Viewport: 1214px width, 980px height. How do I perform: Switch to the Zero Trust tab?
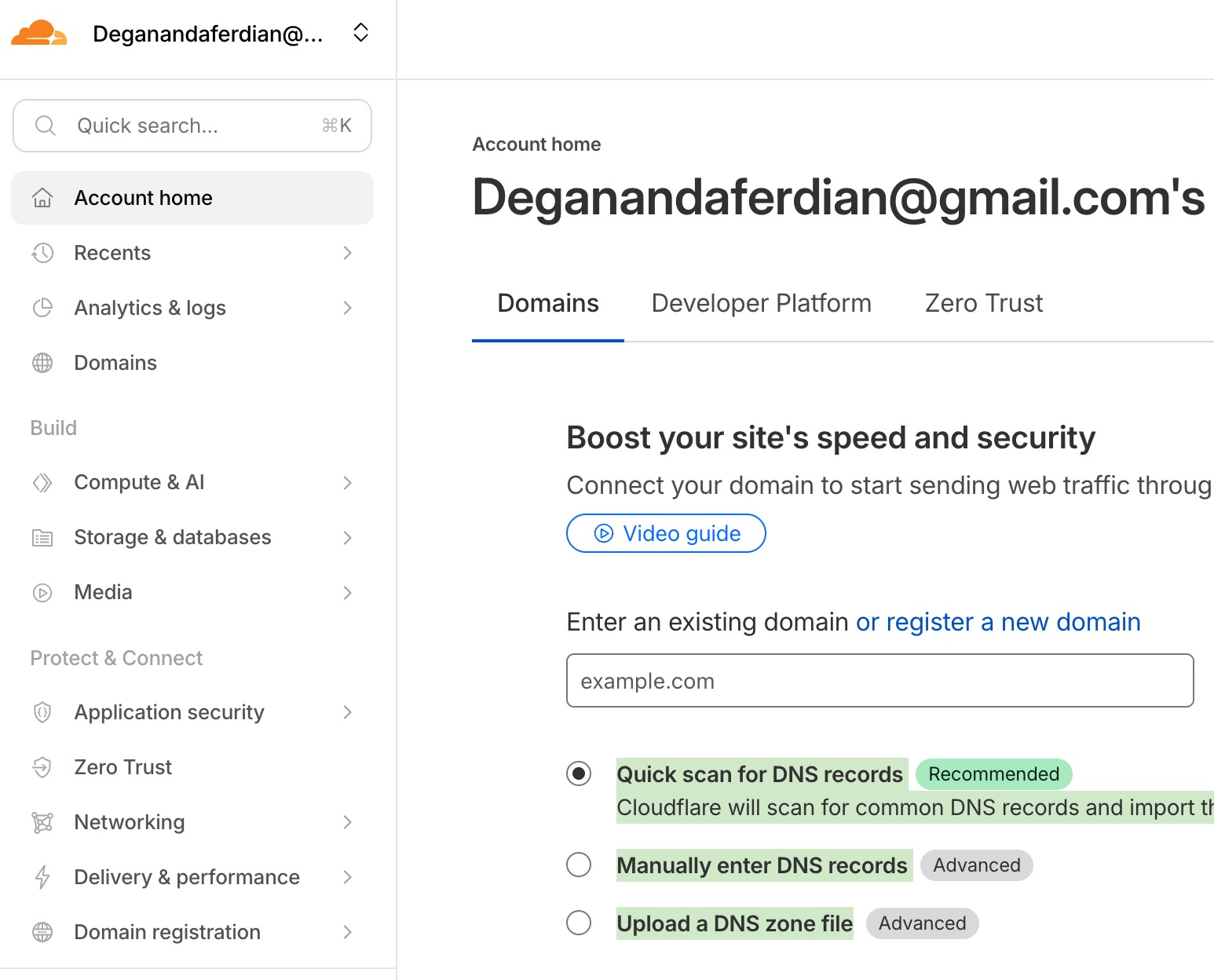983,304
